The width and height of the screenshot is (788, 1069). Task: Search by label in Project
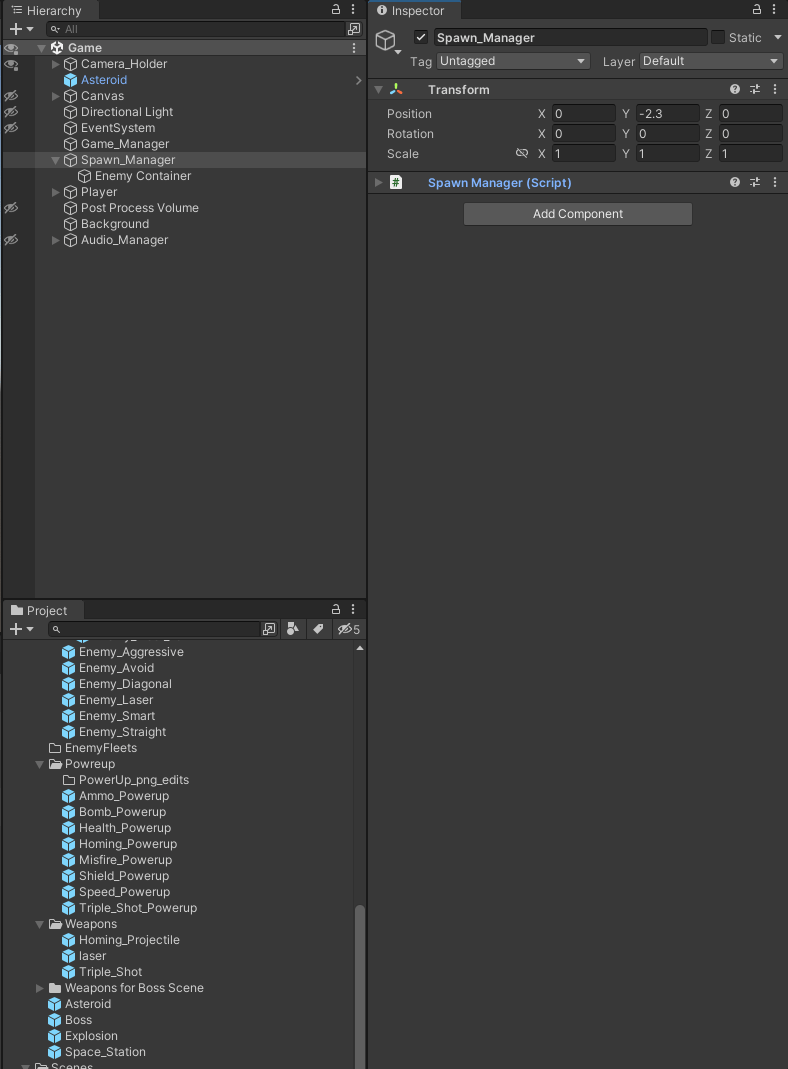(x=318, y=629)
